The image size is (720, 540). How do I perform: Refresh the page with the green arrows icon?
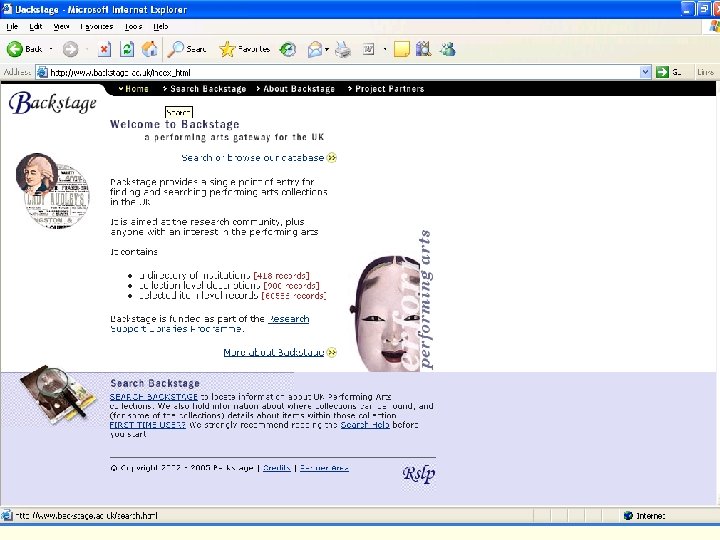pyautogui.click(x=127, y=49)
